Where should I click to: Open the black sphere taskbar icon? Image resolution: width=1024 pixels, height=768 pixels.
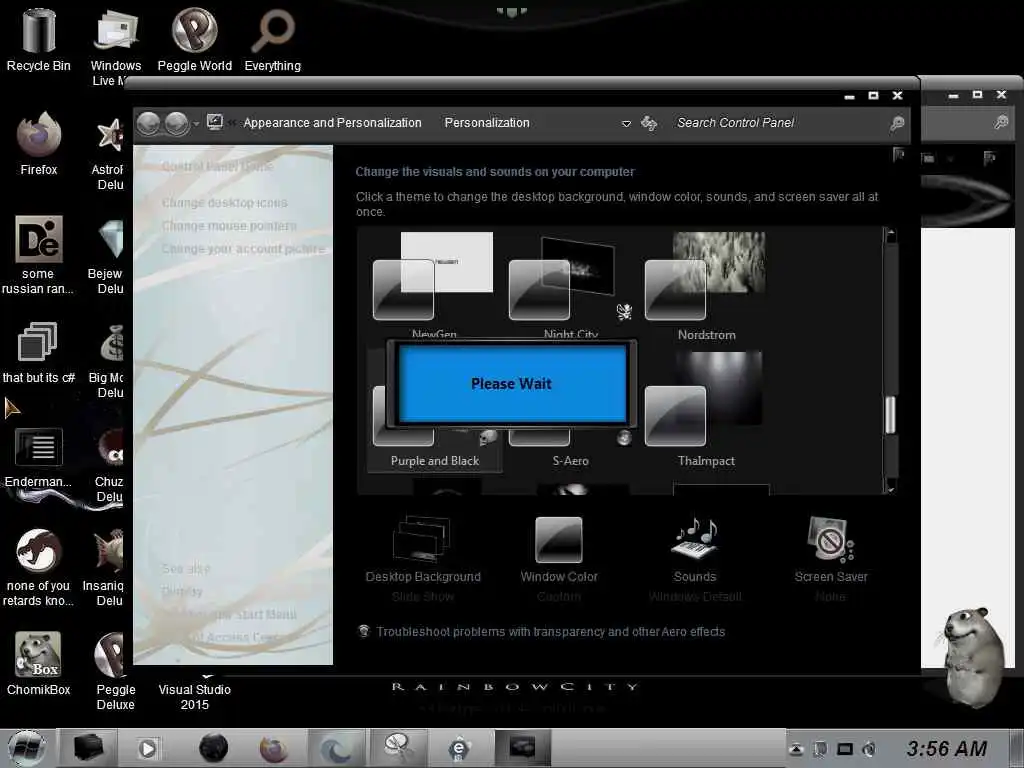pos(214,748)
